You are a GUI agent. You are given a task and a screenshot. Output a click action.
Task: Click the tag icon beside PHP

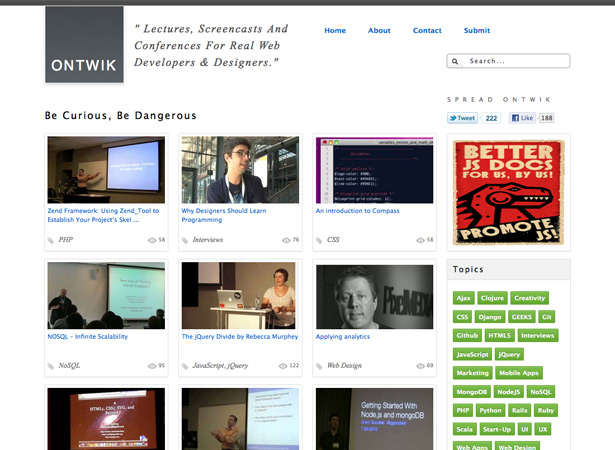(x=51, y=240)
